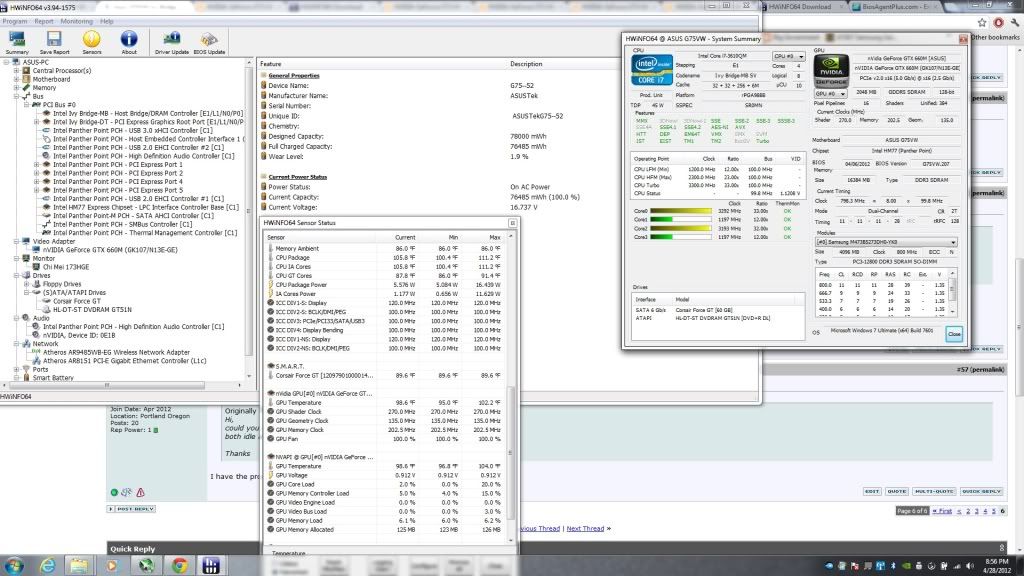Select the Corsair Force GT drive node
The height and width of the screenshot is (576, 1024).
tap(77, 301)
